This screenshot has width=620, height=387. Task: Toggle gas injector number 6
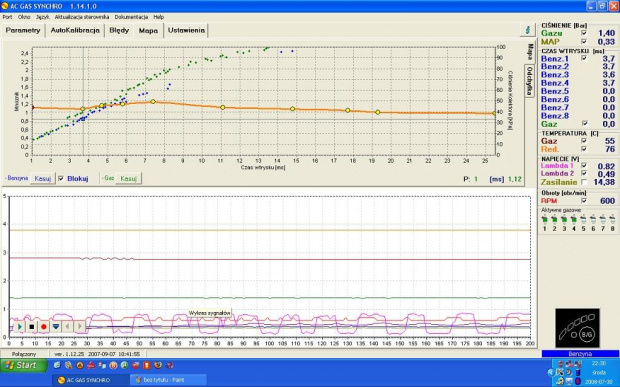(593, 219)
